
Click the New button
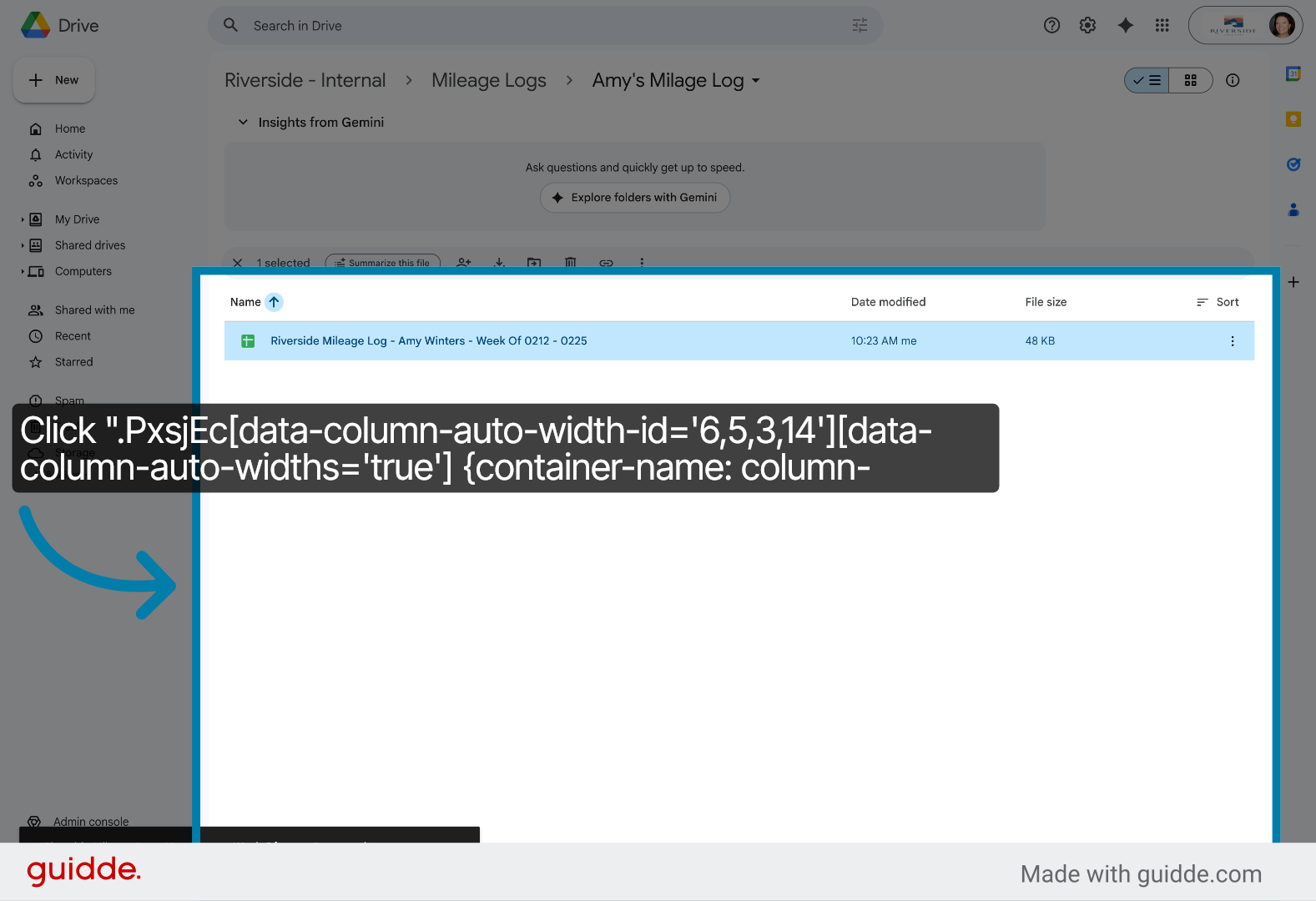click(54, 80)
